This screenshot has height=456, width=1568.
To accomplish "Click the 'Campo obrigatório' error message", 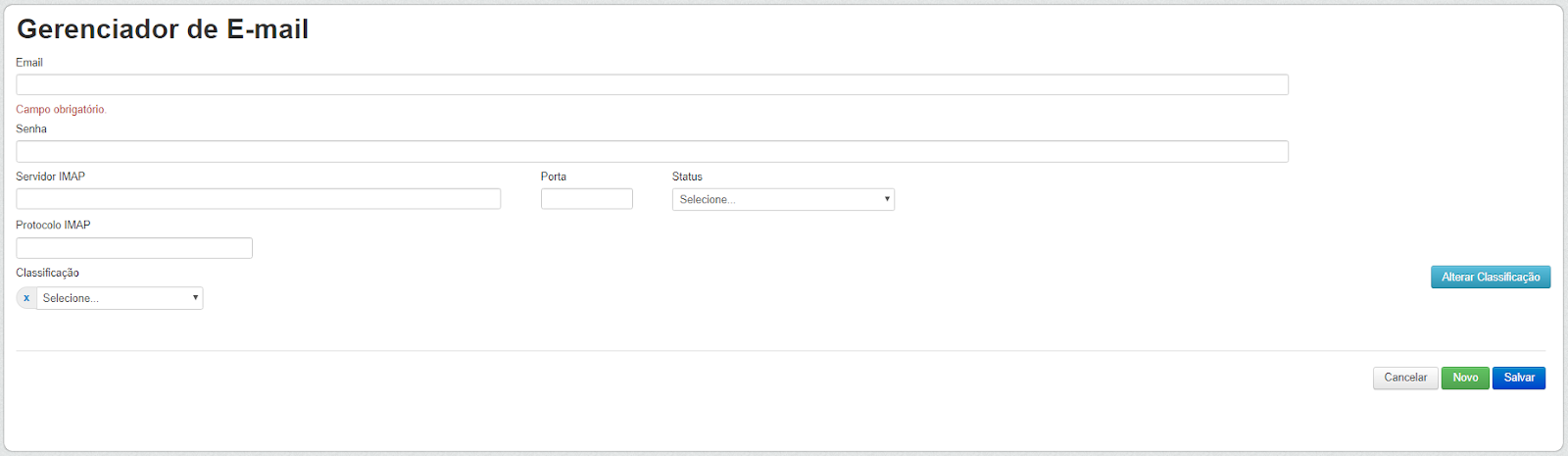I will 61,110.
